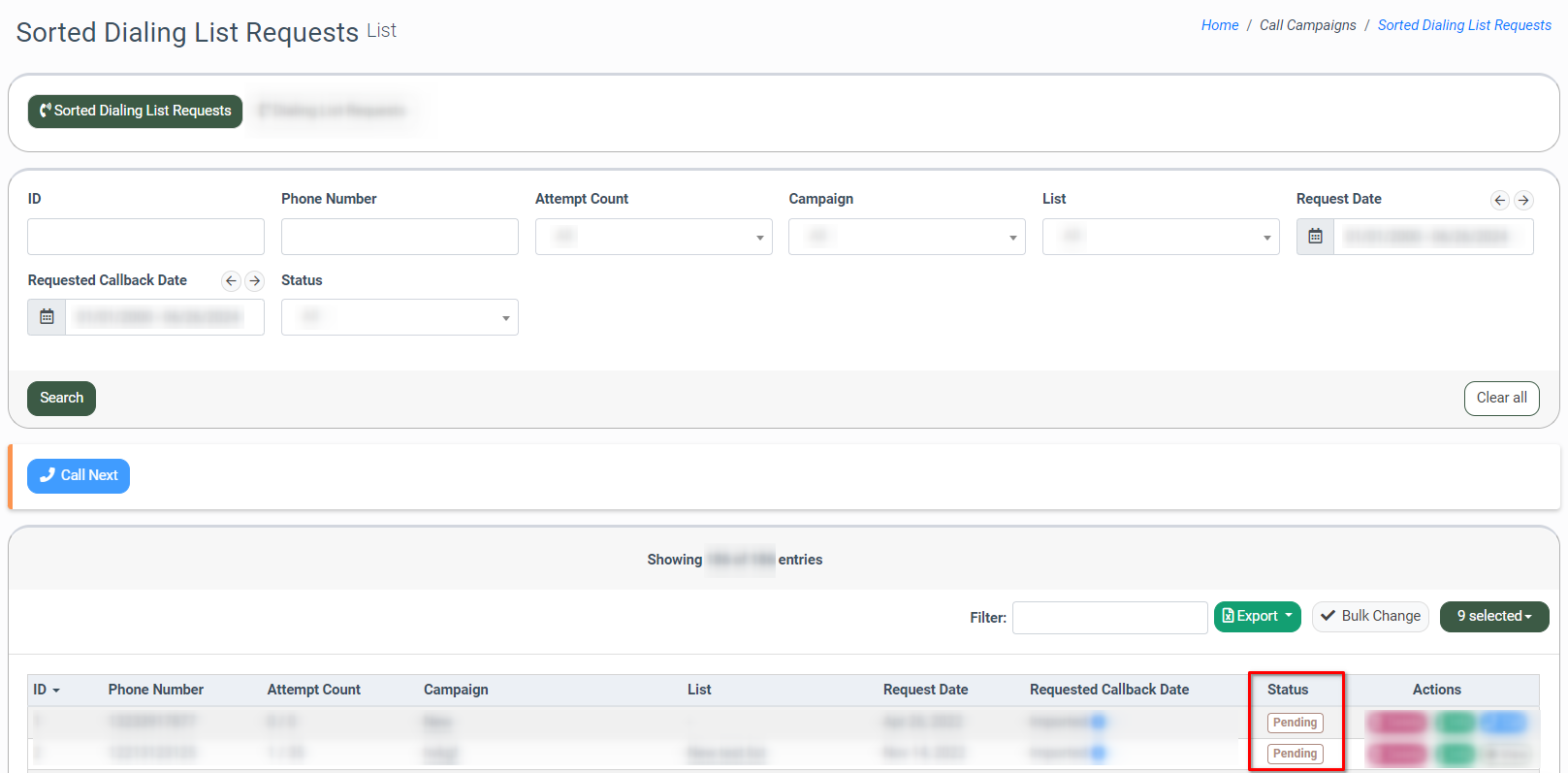Click the Request Date calendar icon

(1315, 237)
